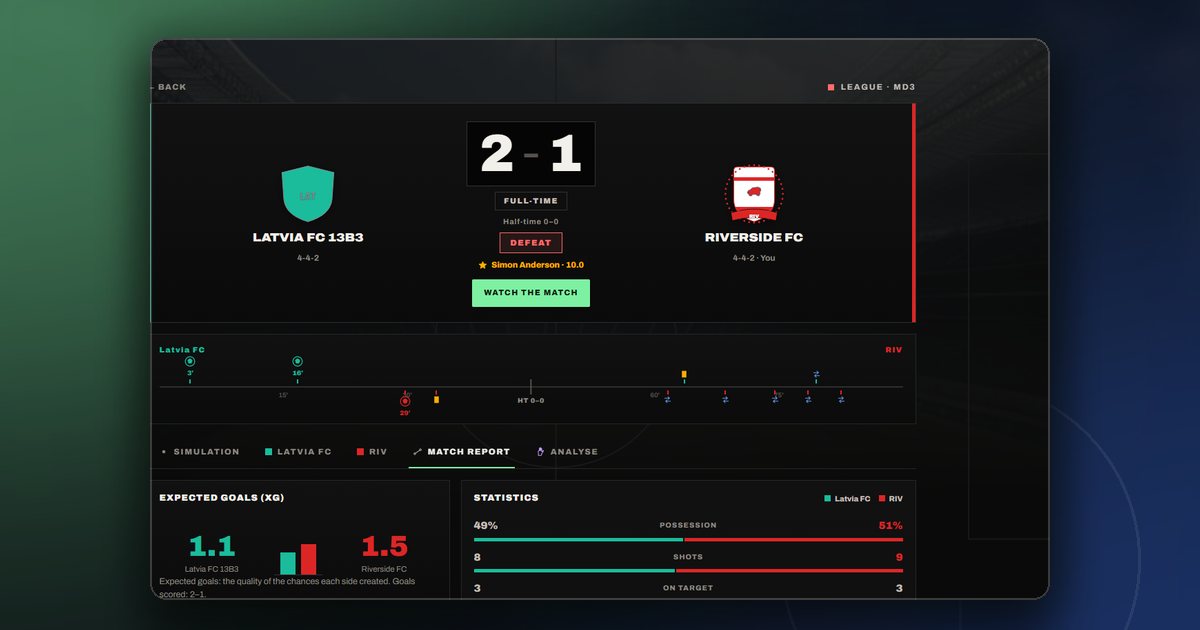Screen dimensions: 1200x630
Task: Click the Watch the Match button
Action: coord(531,293)
